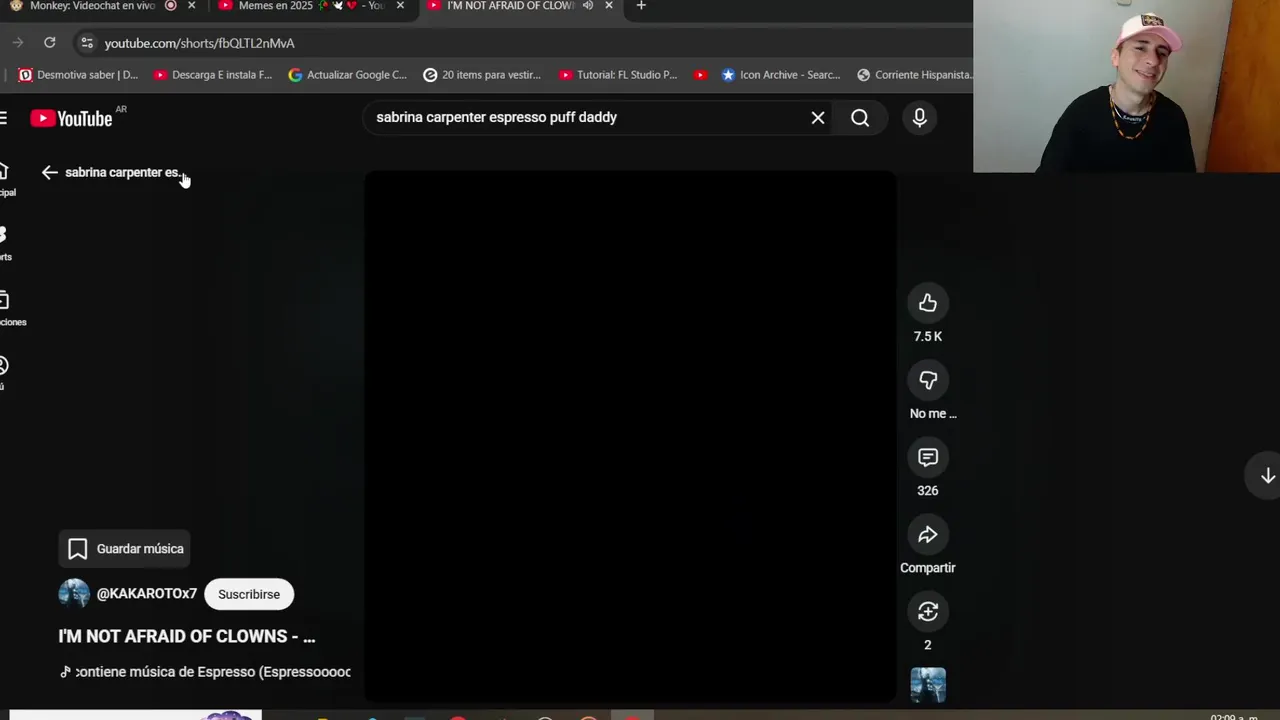Screen dimensions: 1280x720
Task: Open 20 items para vestir bookmark
Action: [x=482, y=75]
